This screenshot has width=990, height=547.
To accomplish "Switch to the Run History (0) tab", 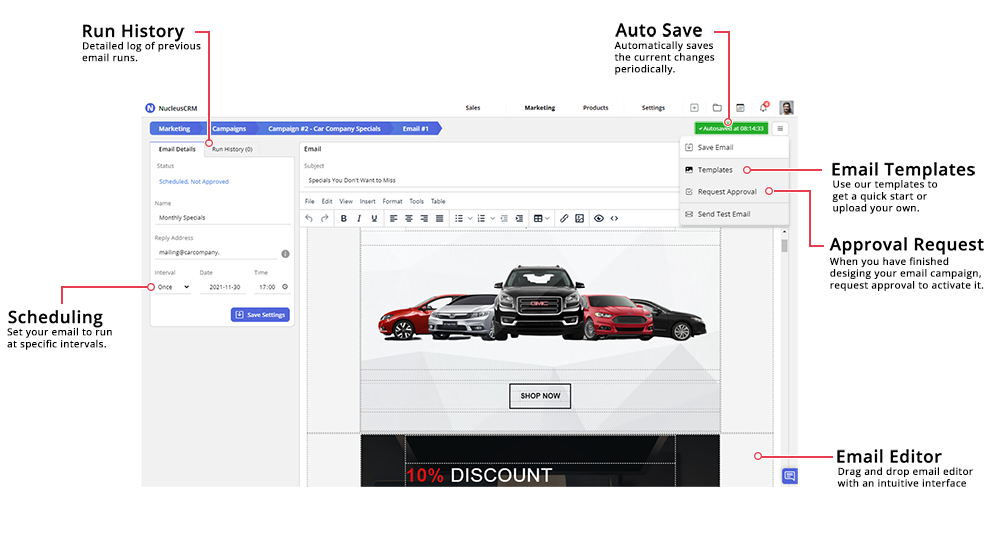I will tap(232, 149).
